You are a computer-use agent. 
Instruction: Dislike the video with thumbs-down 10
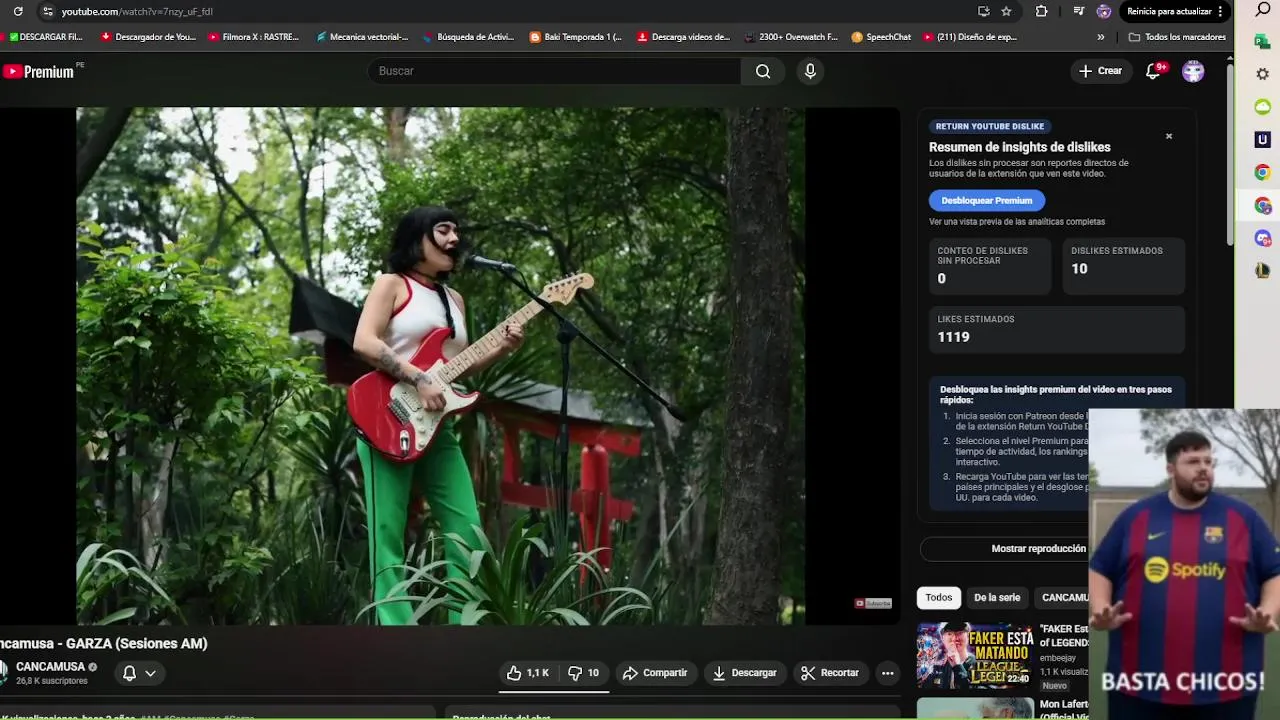tap(583, 673)
